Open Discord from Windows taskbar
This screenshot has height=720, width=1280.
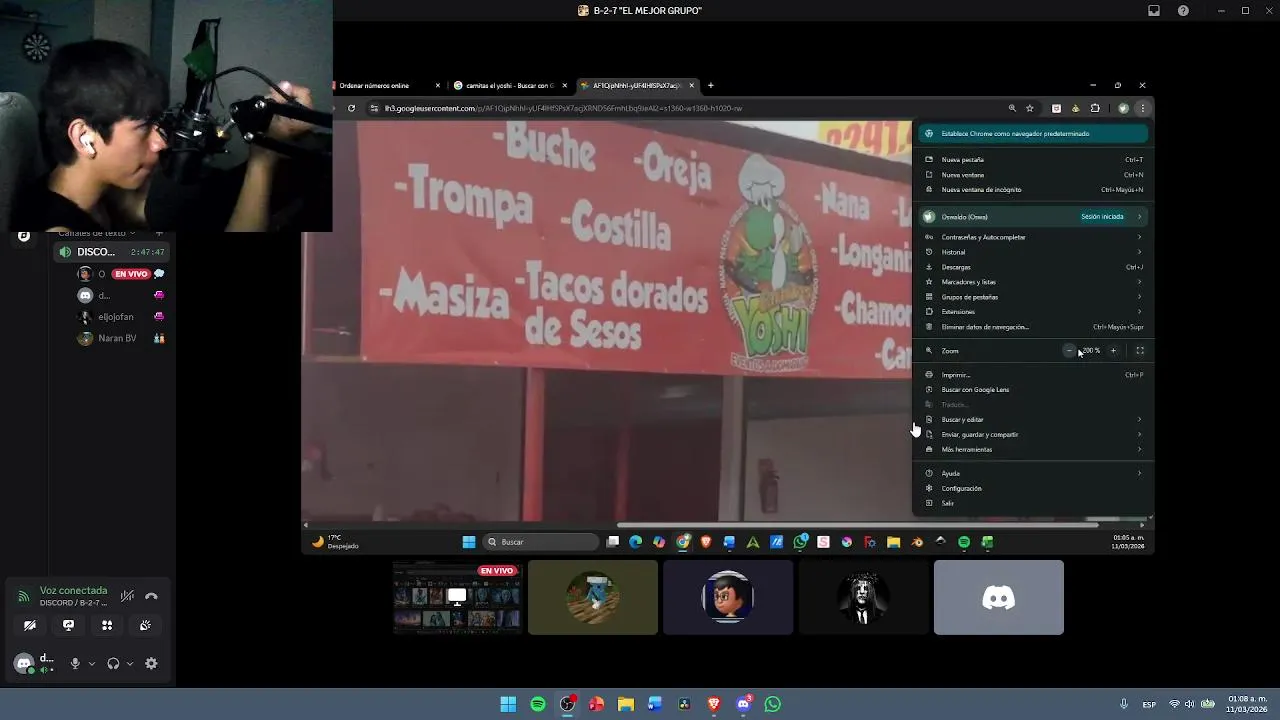(x=743, y=704)
